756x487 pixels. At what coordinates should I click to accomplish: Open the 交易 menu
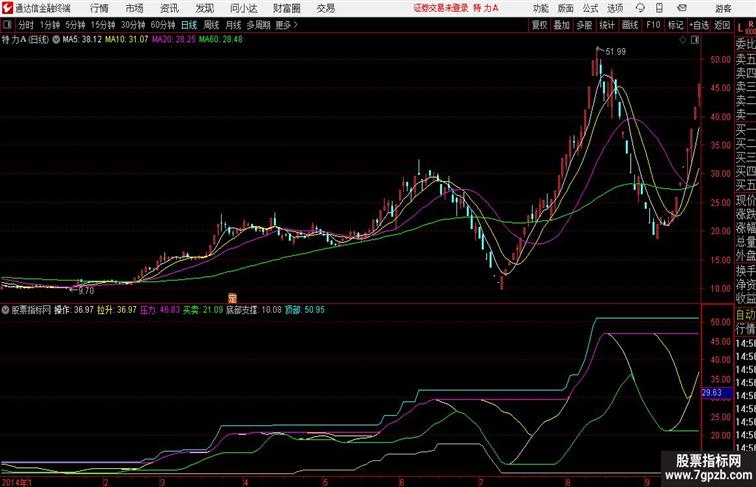325,8
